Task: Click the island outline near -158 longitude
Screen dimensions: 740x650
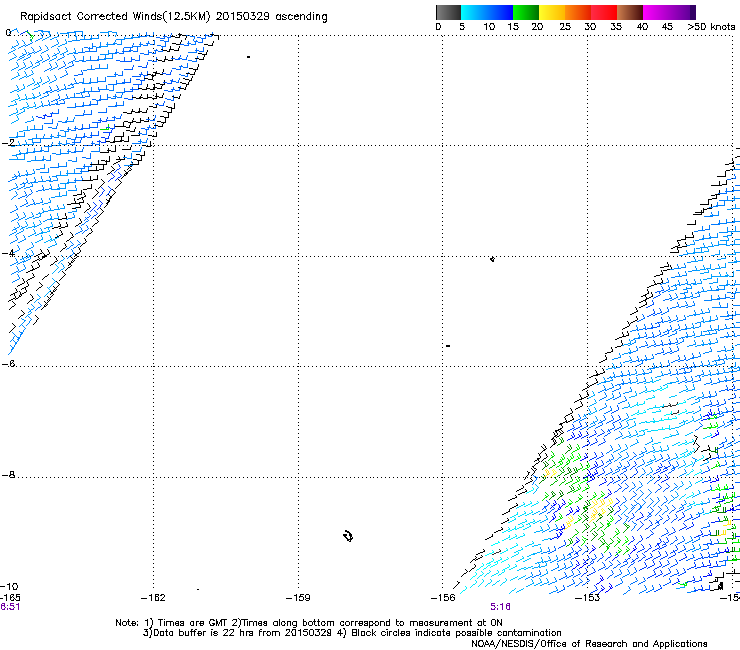Action: tap(348, 536)
